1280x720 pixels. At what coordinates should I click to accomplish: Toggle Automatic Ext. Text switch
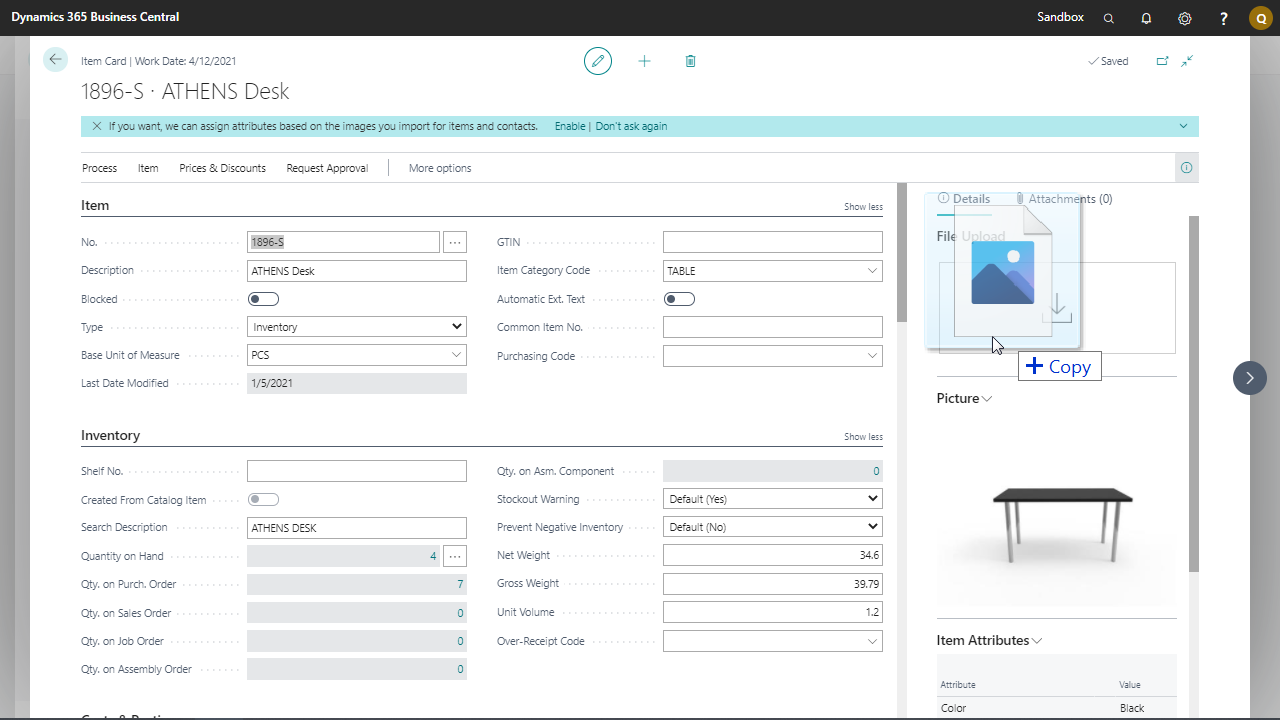click(679, 299)
